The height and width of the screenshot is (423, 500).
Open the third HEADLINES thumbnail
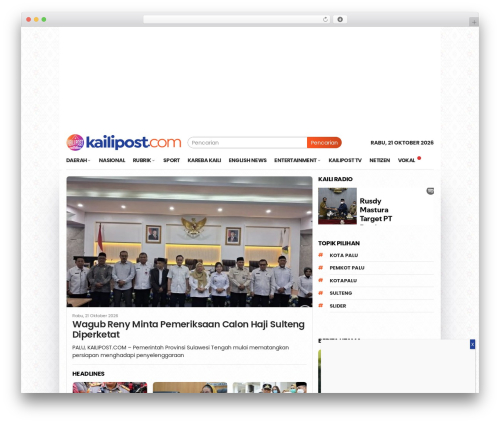(x=270, y=387)
